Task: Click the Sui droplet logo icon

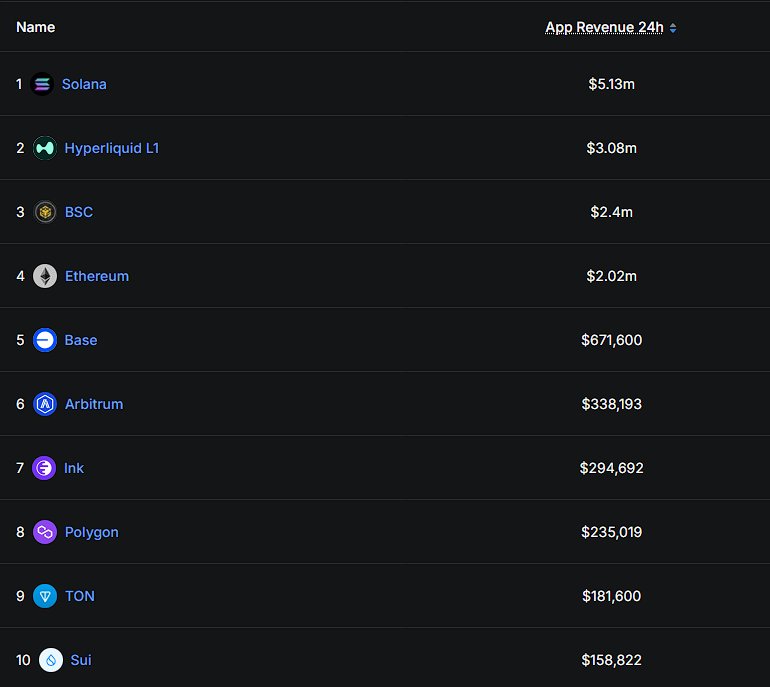Action: (51, 660)
